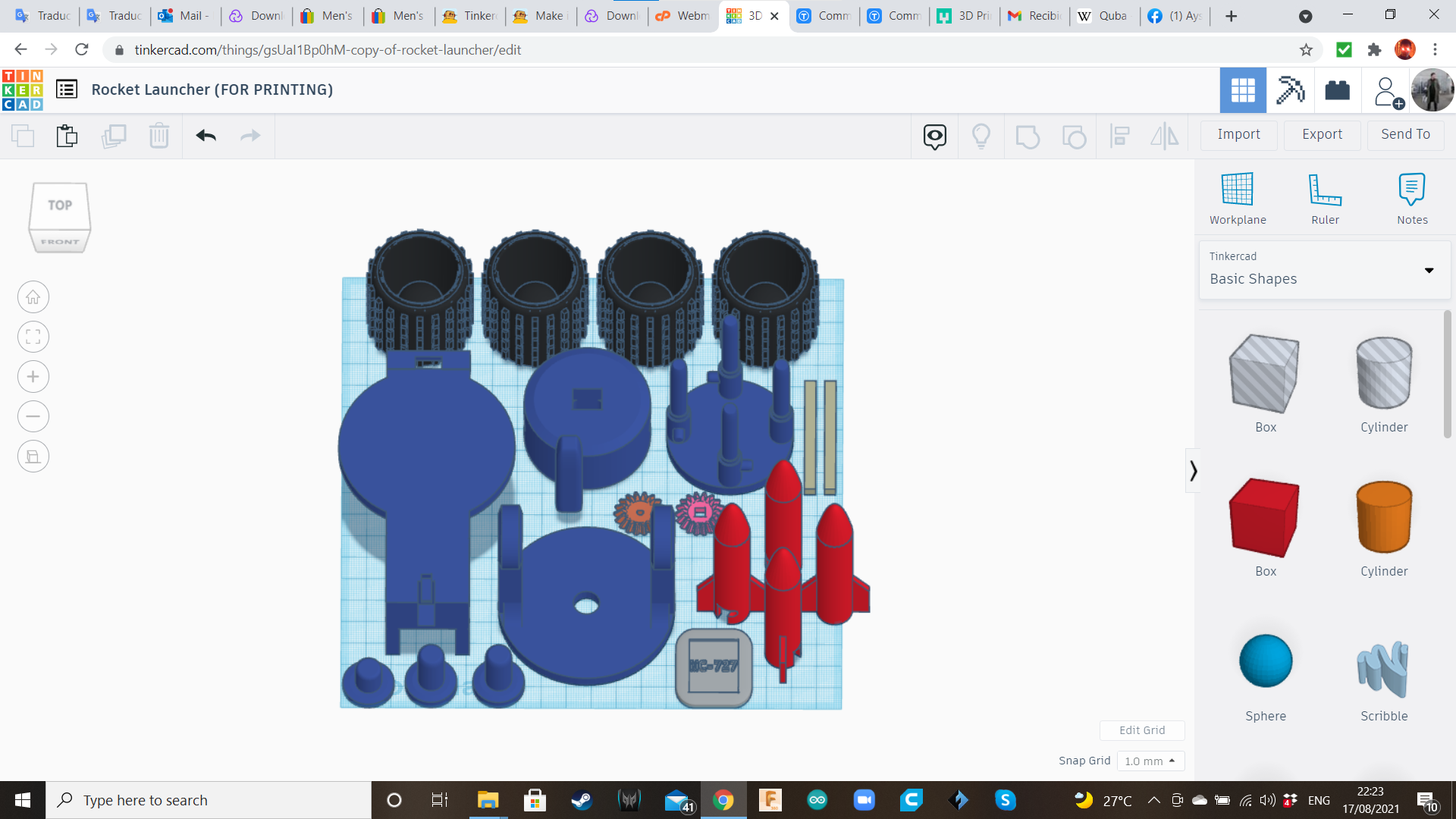Click the Zoom out minus icon
1456x819 pixels.
[x=33, y=416]
